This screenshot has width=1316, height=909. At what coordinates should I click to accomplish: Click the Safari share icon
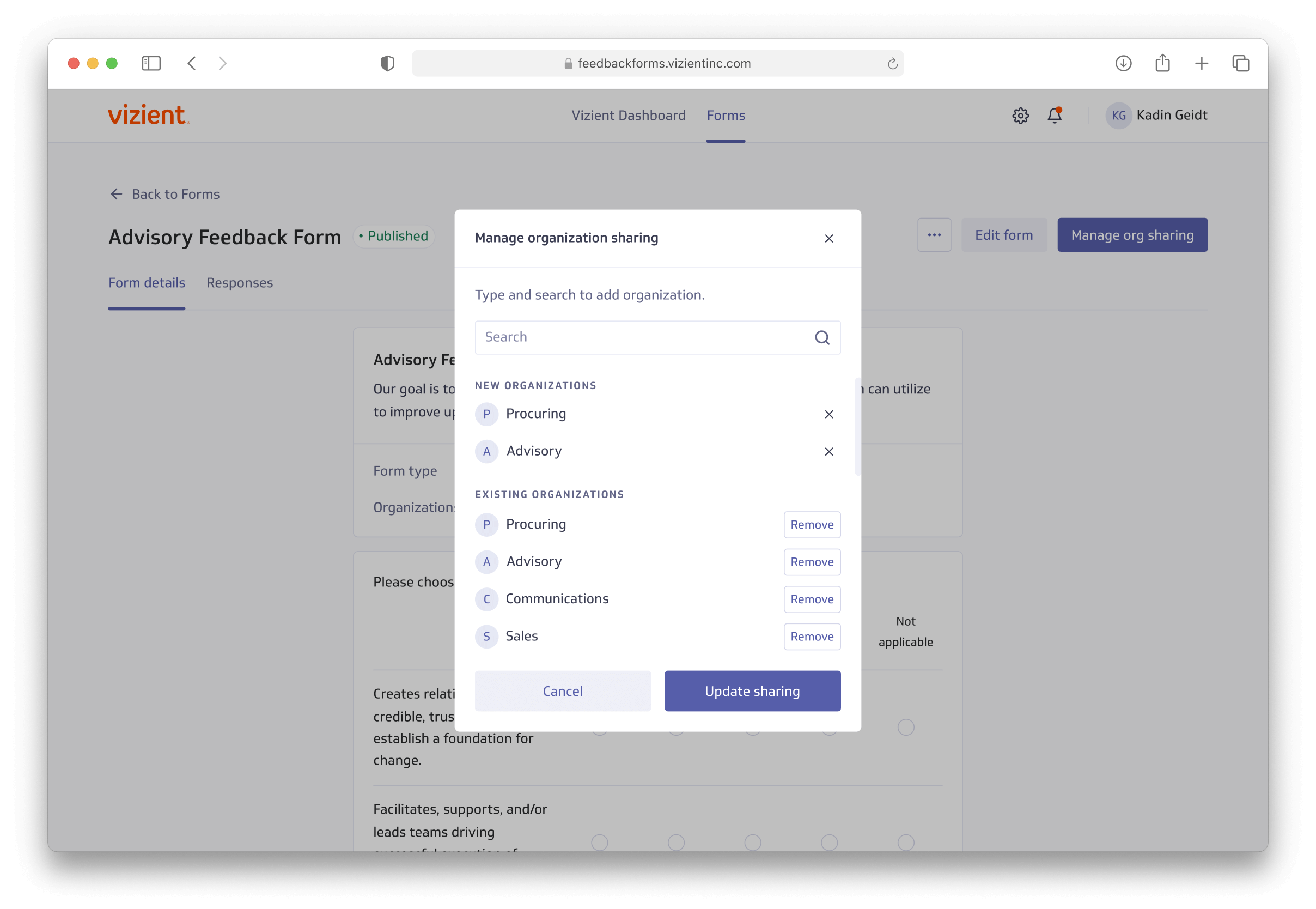click(1162, 63)
